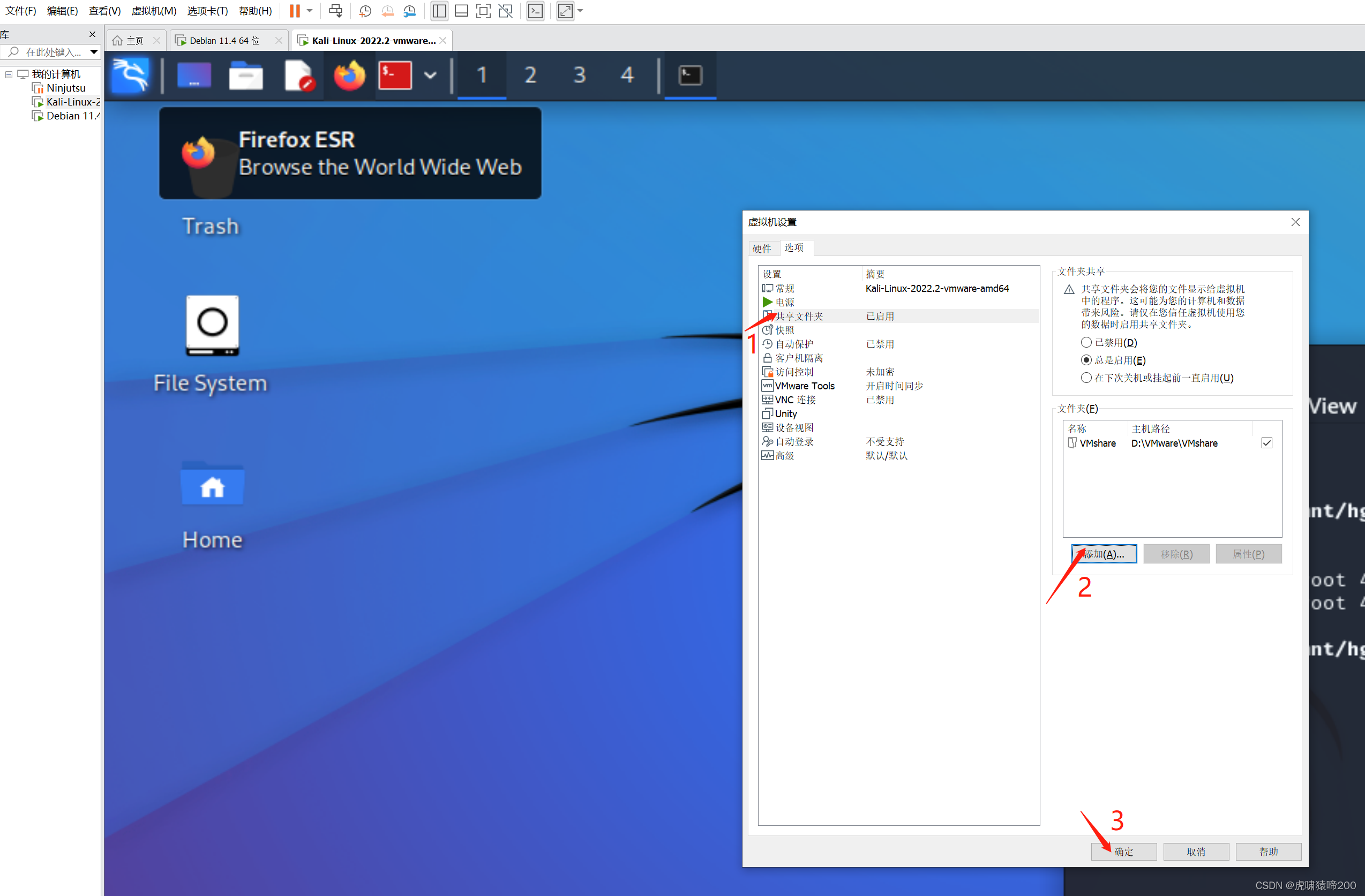Toggle the library sidebar view icon
The height and width of the screenshot is (896, 1365).
[439, 11]
